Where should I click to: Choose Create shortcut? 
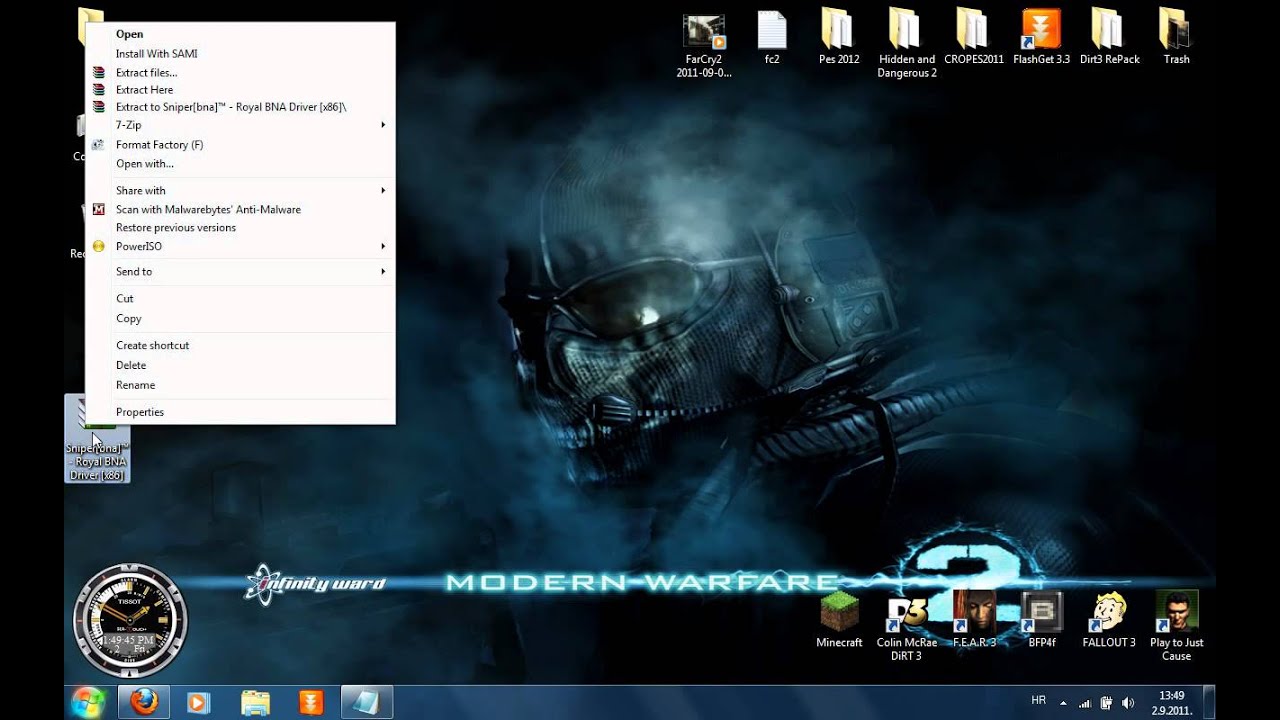point(240,345)
